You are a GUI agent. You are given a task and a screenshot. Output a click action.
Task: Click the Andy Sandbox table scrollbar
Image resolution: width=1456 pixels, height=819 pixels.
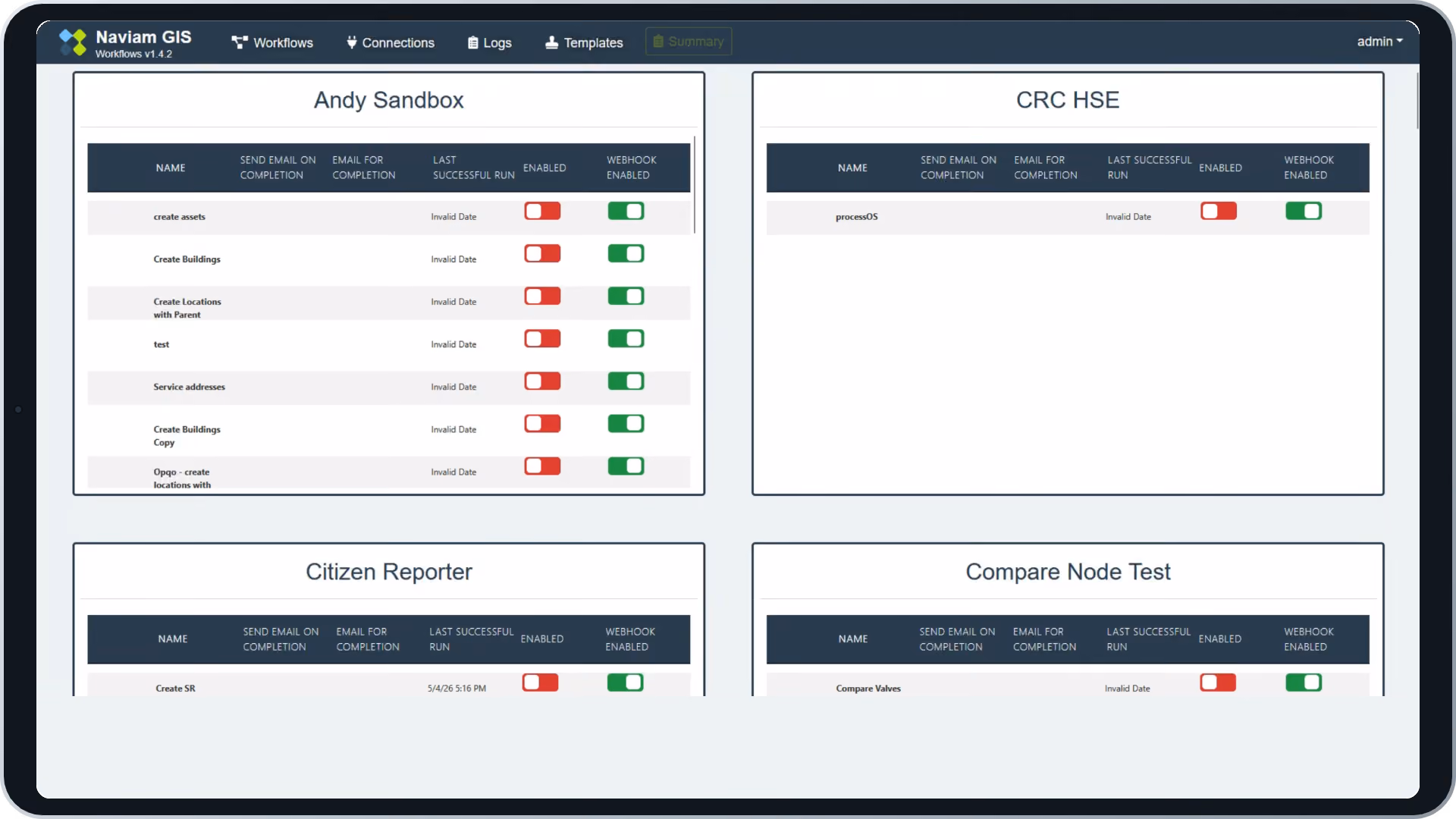click(695, 184)
